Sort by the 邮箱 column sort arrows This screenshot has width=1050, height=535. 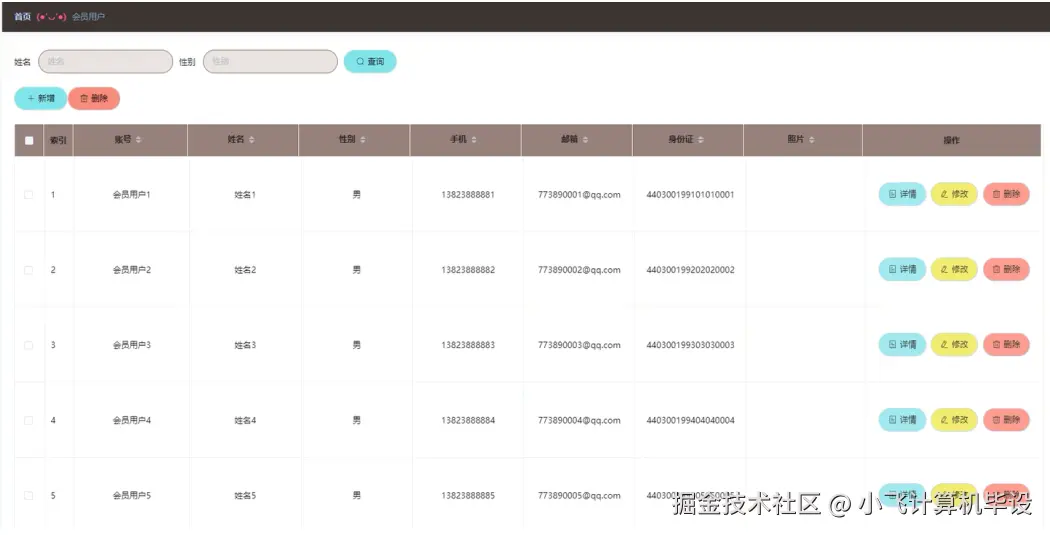click(x=585, y=140)
